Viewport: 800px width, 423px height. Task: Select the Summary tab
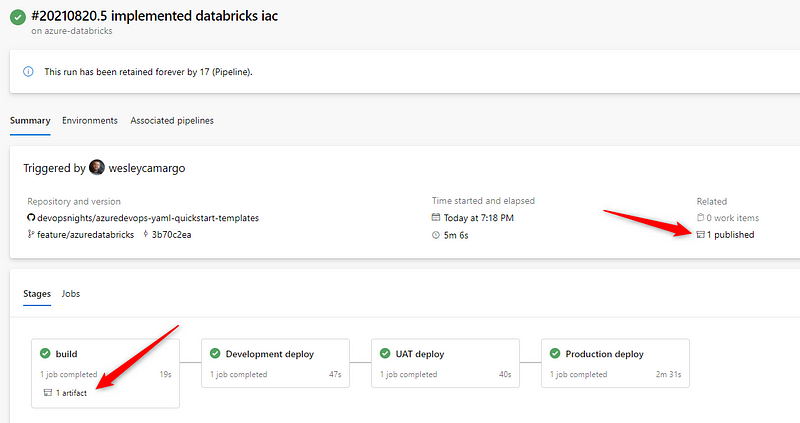pyautogui.click(x=30, y=121)
